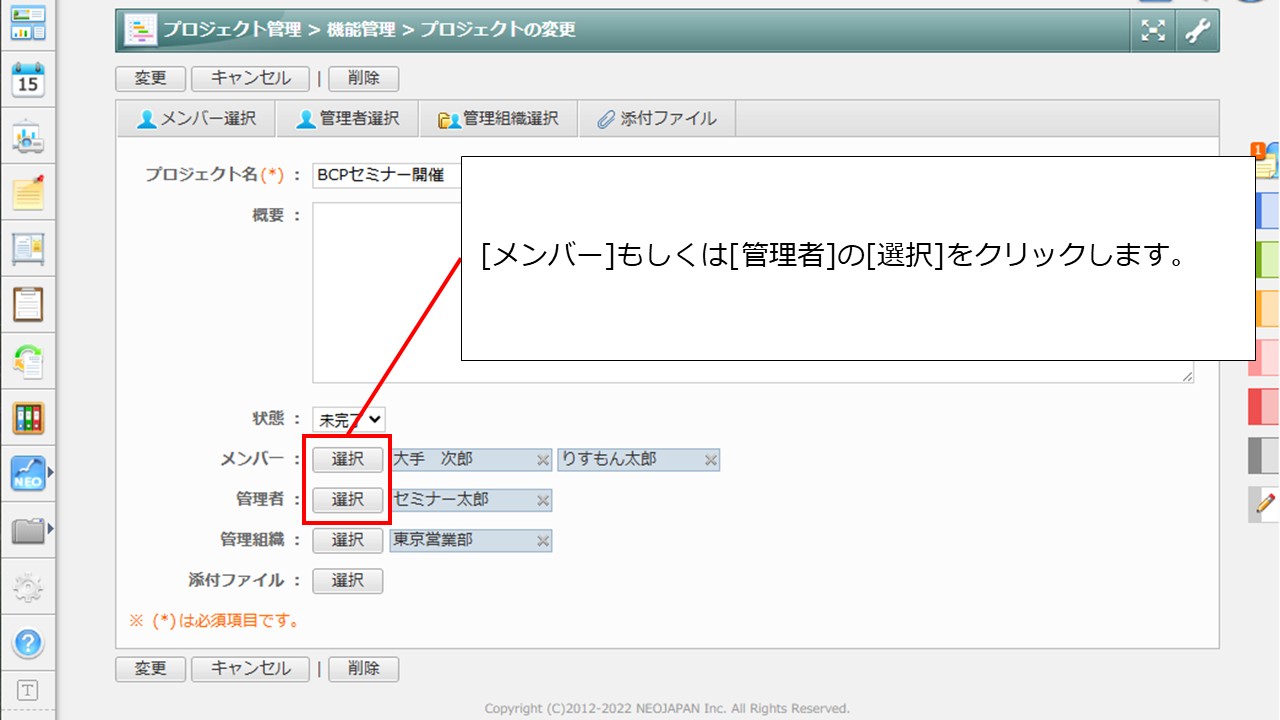Toggle fullscreen with the expand arrows icon
The width and height of the screenshot is (1280, 720).
(x=1153, y=31)
